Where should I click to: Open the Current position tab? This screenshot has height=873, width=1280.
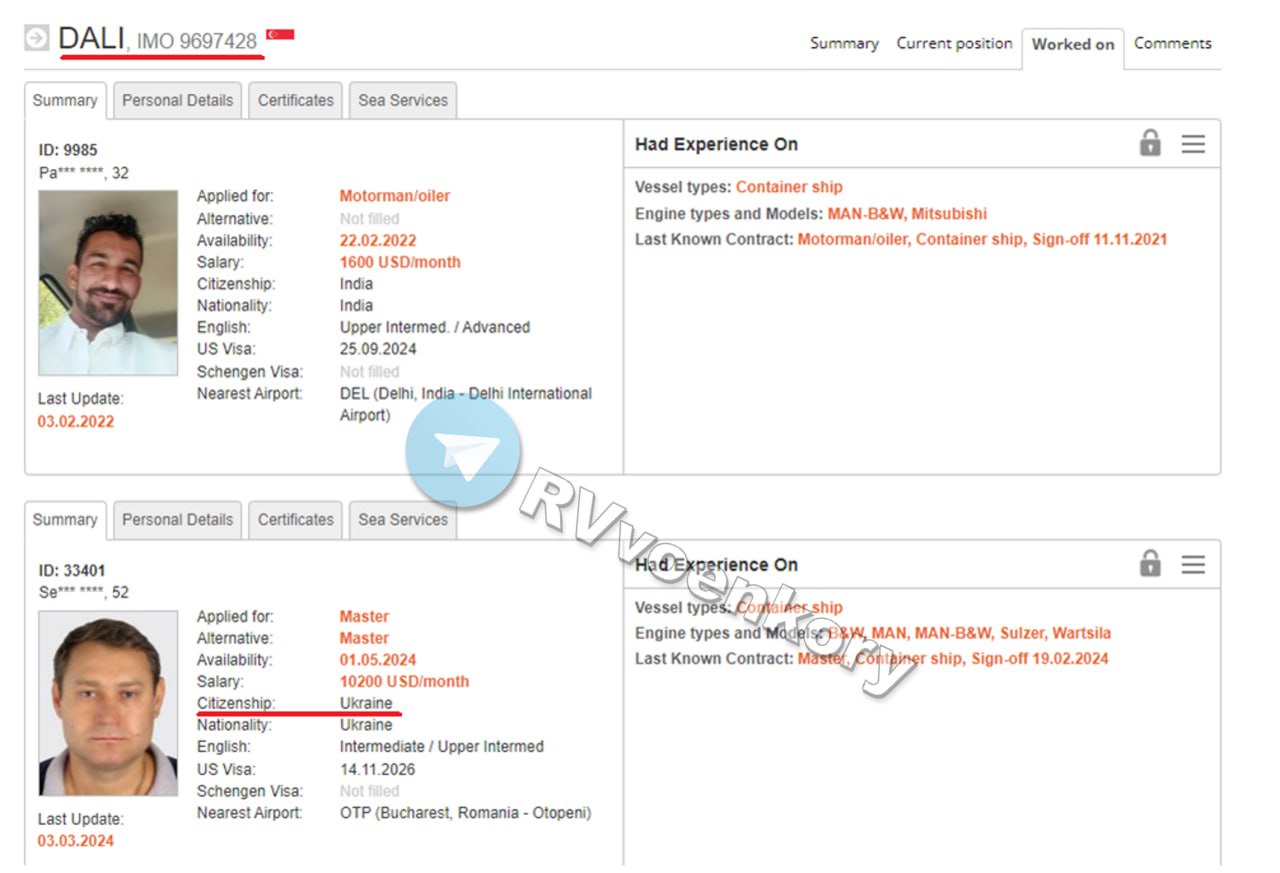pos(954,43)
